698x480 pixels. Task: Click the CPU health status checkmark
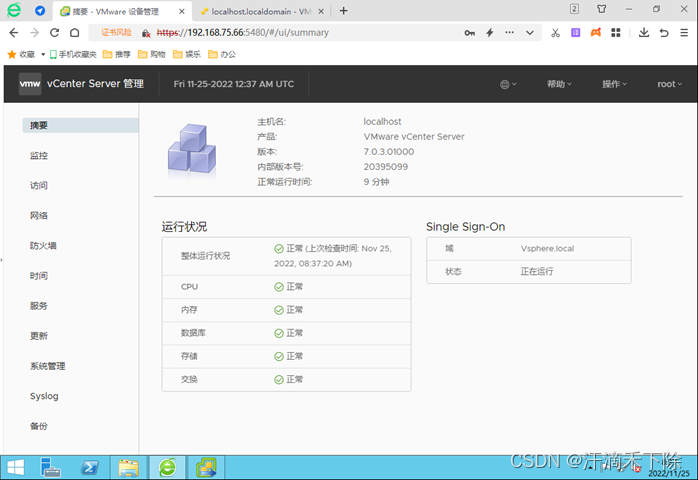[x=279, y=287]
